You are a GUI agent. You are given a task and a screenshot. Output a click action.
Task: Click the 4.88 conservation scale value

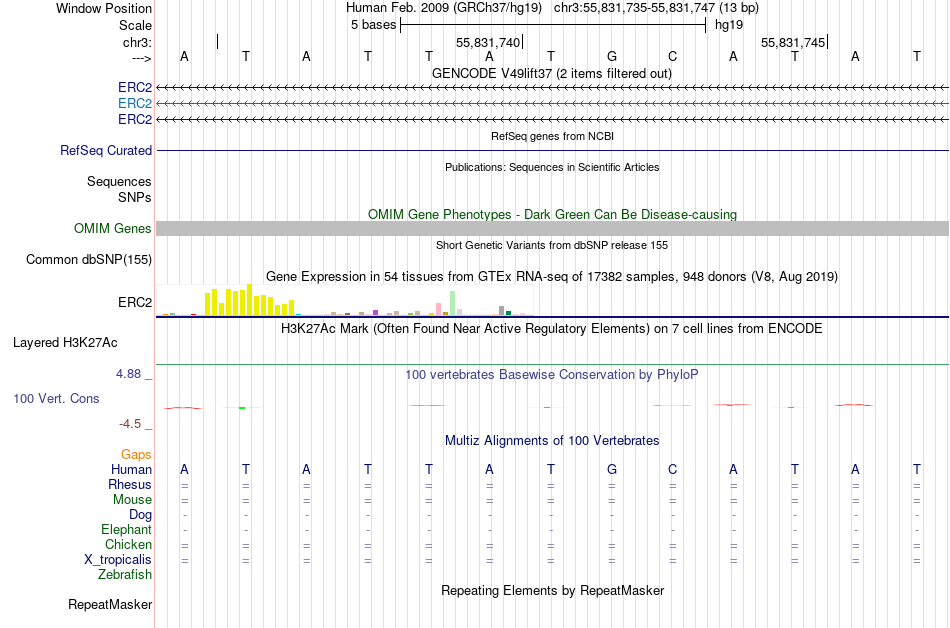tap(128, 374)
